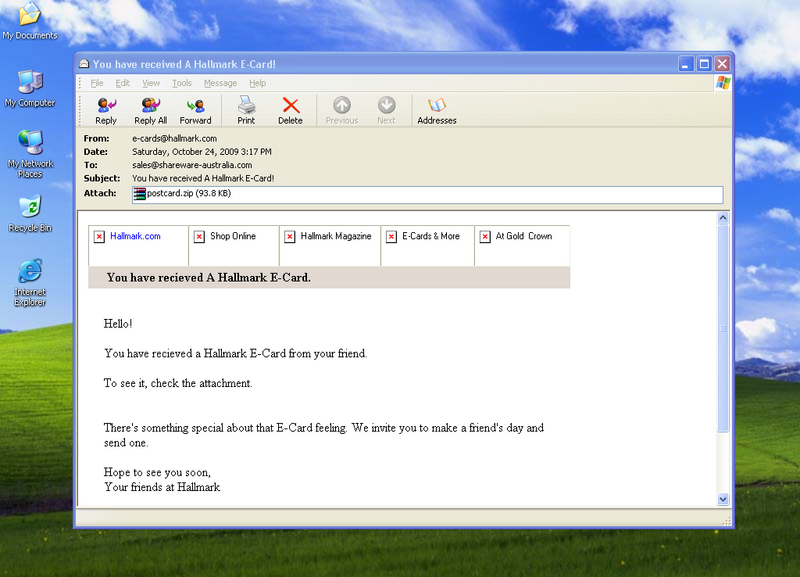This screenshot has height=577, width=800.
Task: Click the Reply All toolbar icon
Action: (151, 110)
